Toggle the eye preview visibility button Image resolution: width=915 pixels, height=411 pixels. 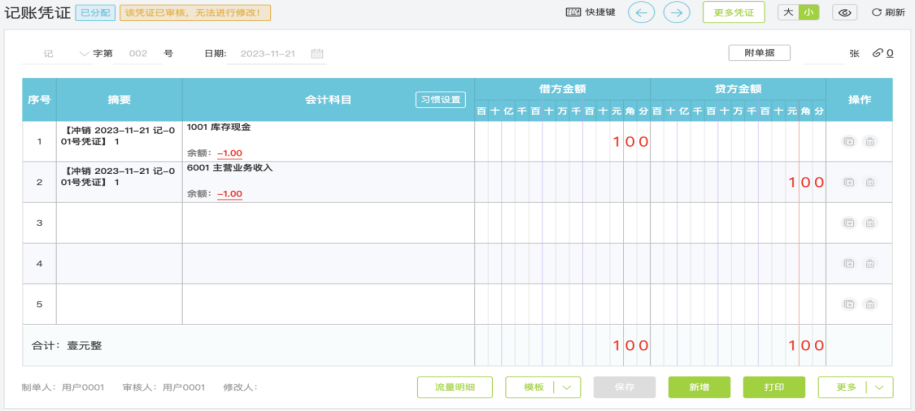(x=846, y=13)
